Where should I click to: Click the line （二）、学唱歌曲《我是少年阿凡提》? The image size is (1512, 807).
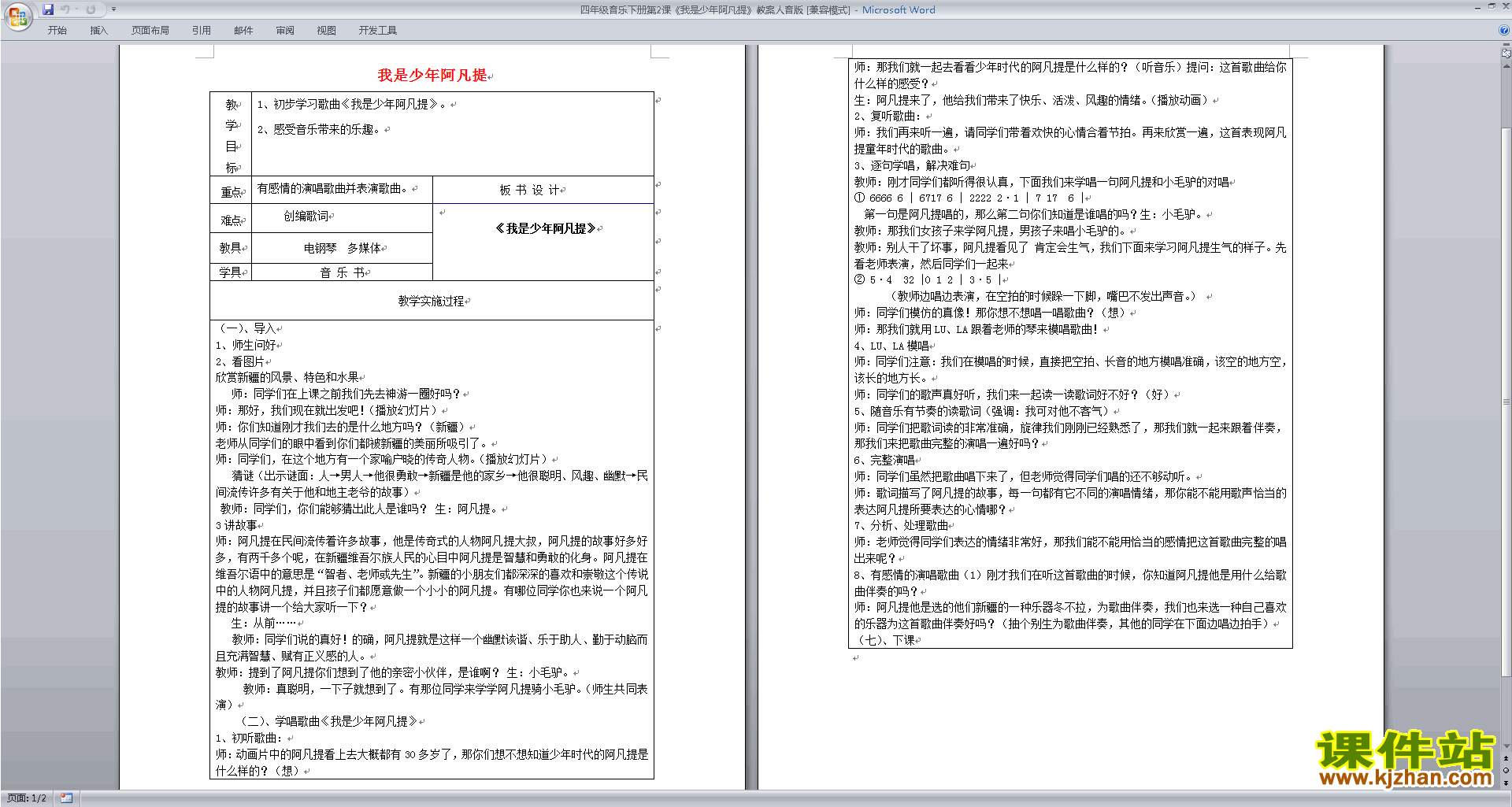(328, 721)
